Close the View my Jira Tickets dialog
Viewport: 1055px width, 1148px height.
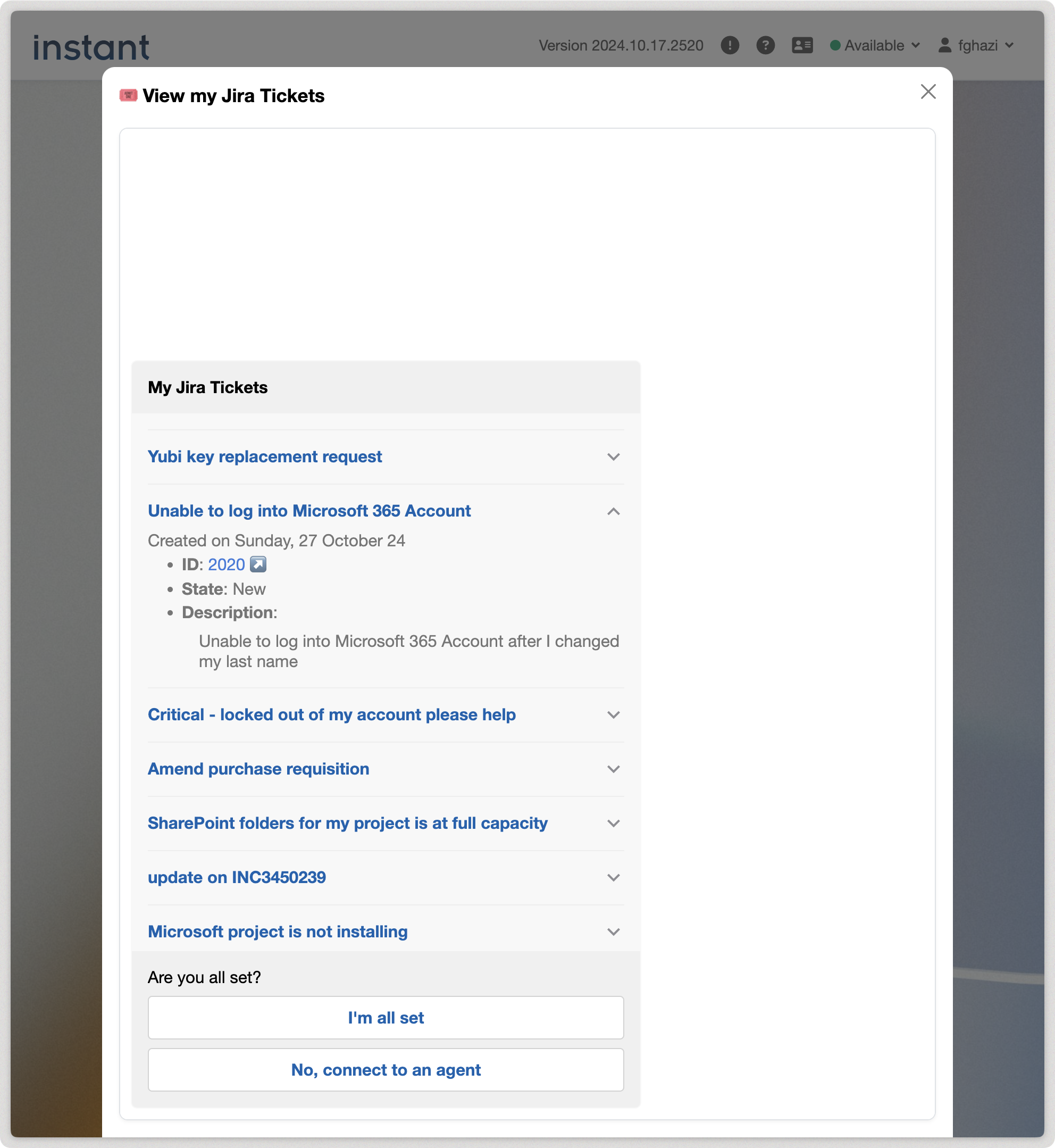928,91
